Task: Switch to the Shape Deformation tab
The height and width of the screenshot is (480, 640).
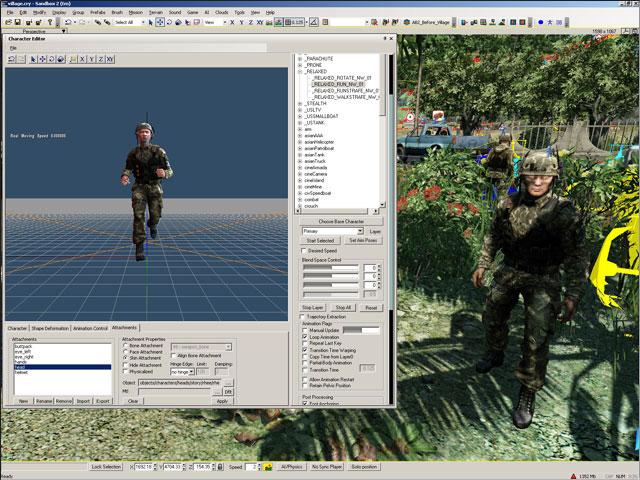Action: click(x=50, y=328)
